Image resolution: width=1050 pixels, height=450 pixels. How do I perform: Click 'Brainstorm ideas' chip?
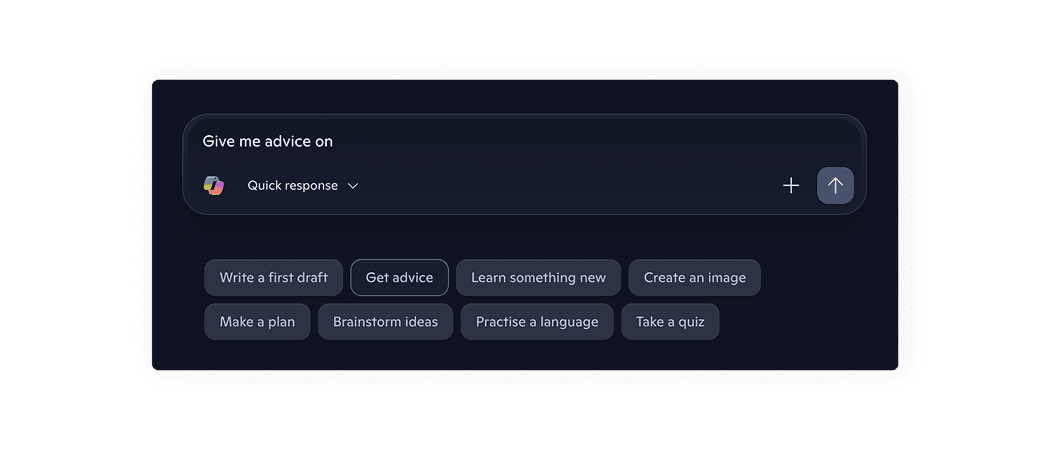[385, 321]
